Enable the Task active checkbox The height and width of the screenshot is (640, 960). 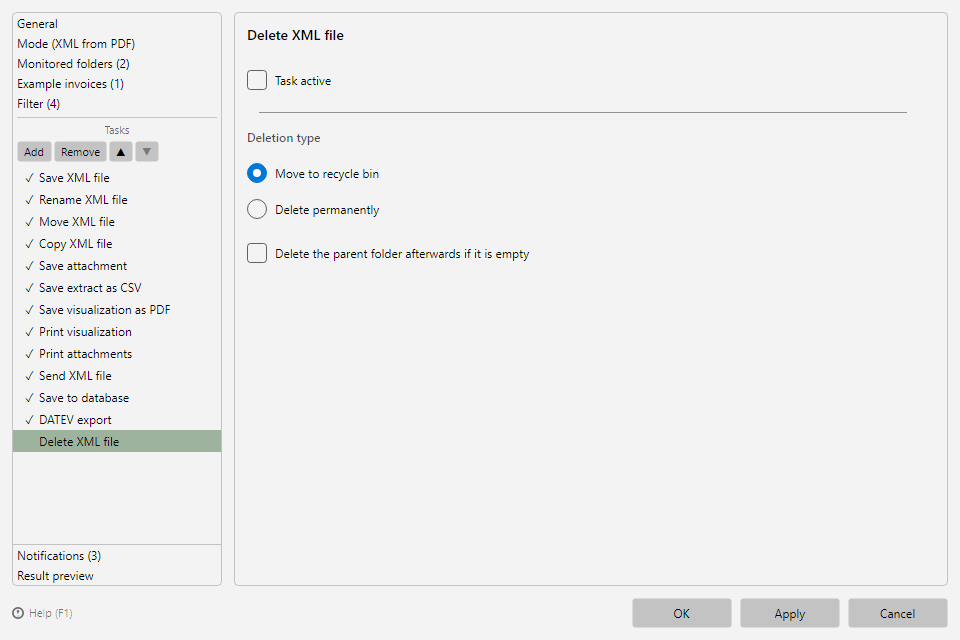point(257,80)
